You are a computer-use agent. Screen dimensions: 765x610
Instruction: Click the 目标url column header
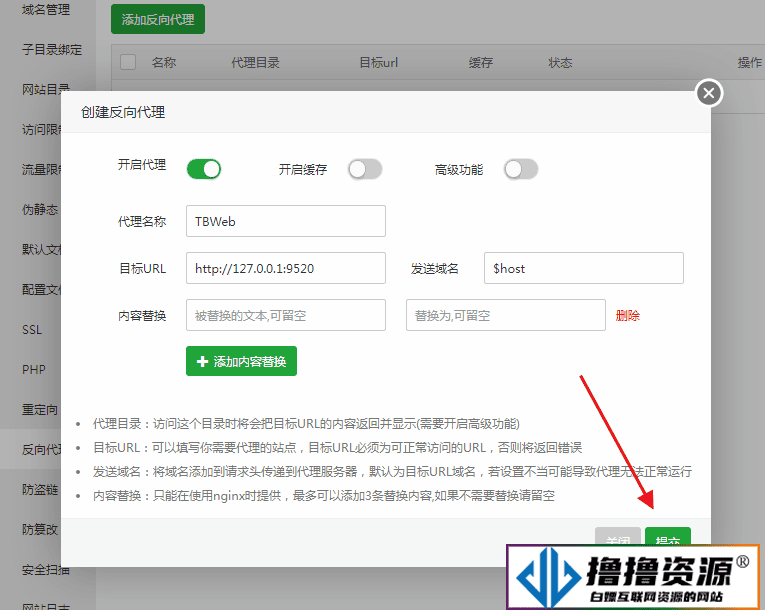(379, 62)
